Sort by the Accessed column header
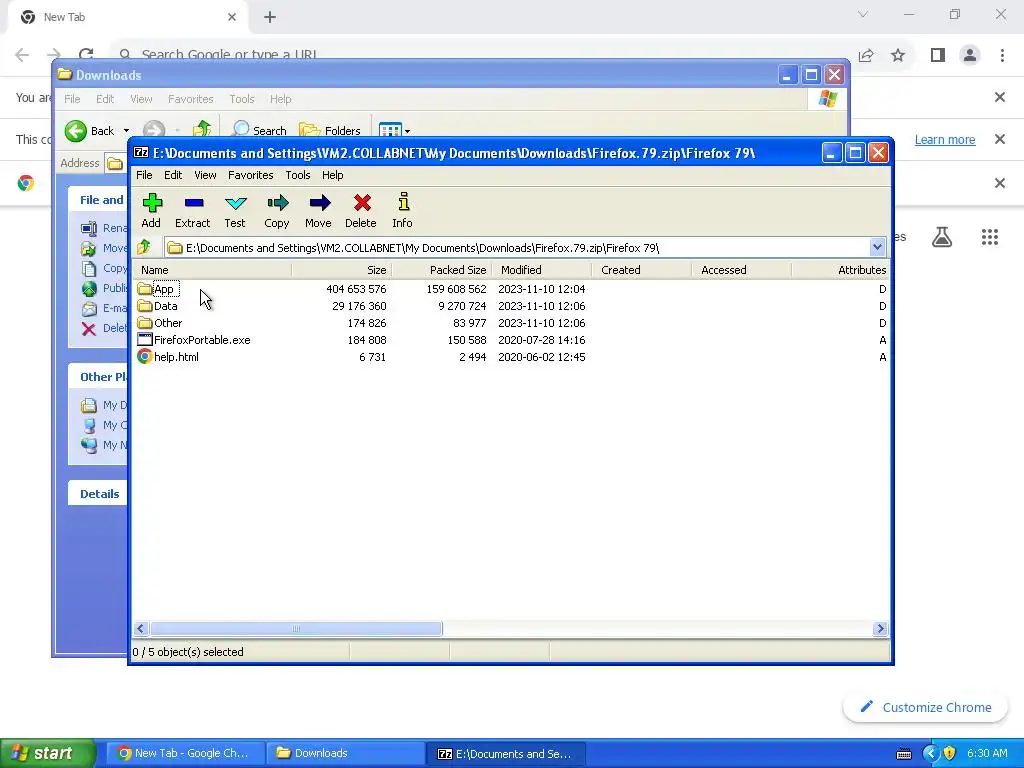The image size is (1024, 768). click(741, 270)
